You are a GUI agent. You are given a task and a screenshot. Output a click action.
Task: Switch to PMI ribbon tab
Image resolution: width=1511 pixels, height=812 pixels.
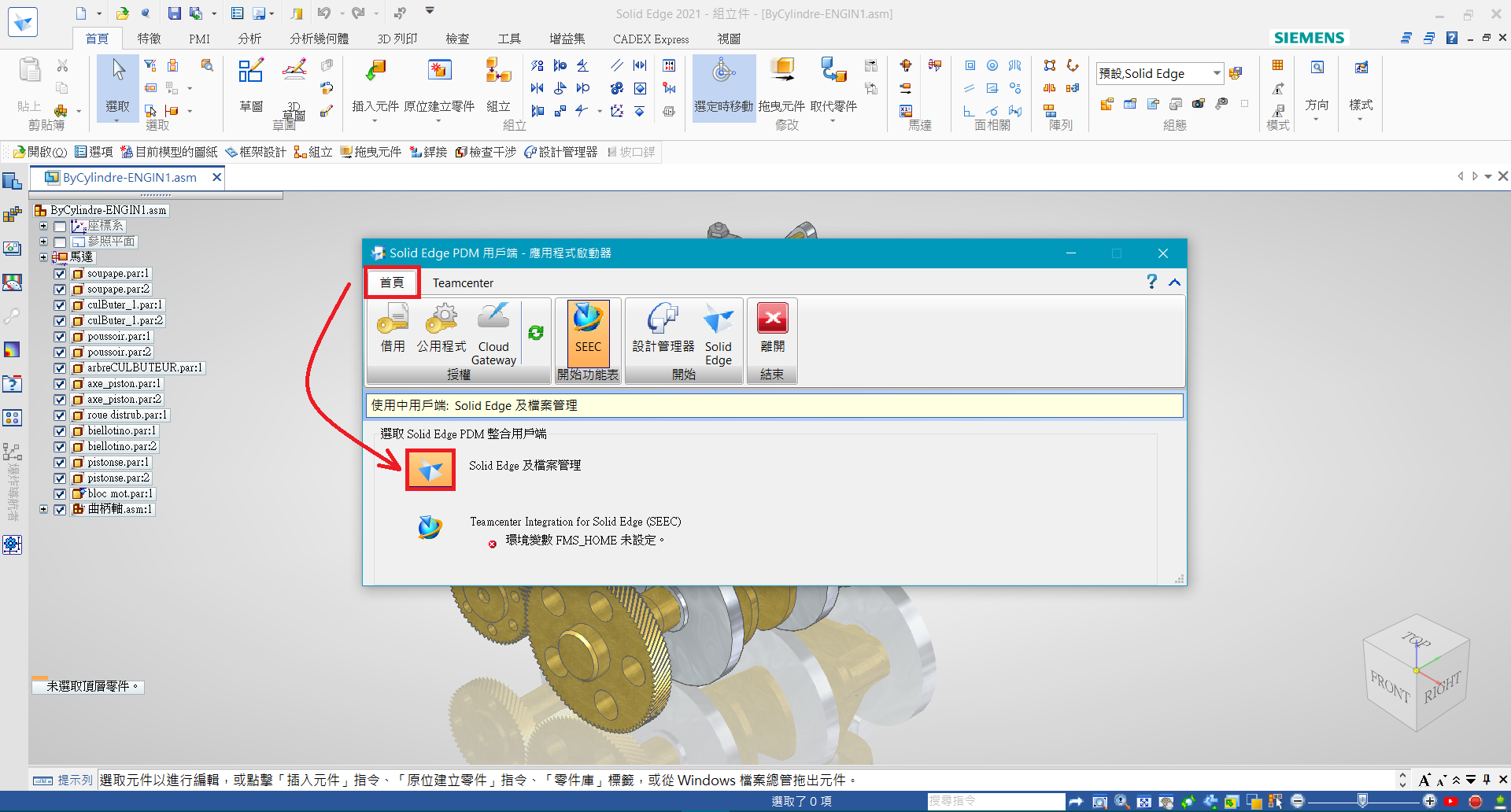click(199, 39)
